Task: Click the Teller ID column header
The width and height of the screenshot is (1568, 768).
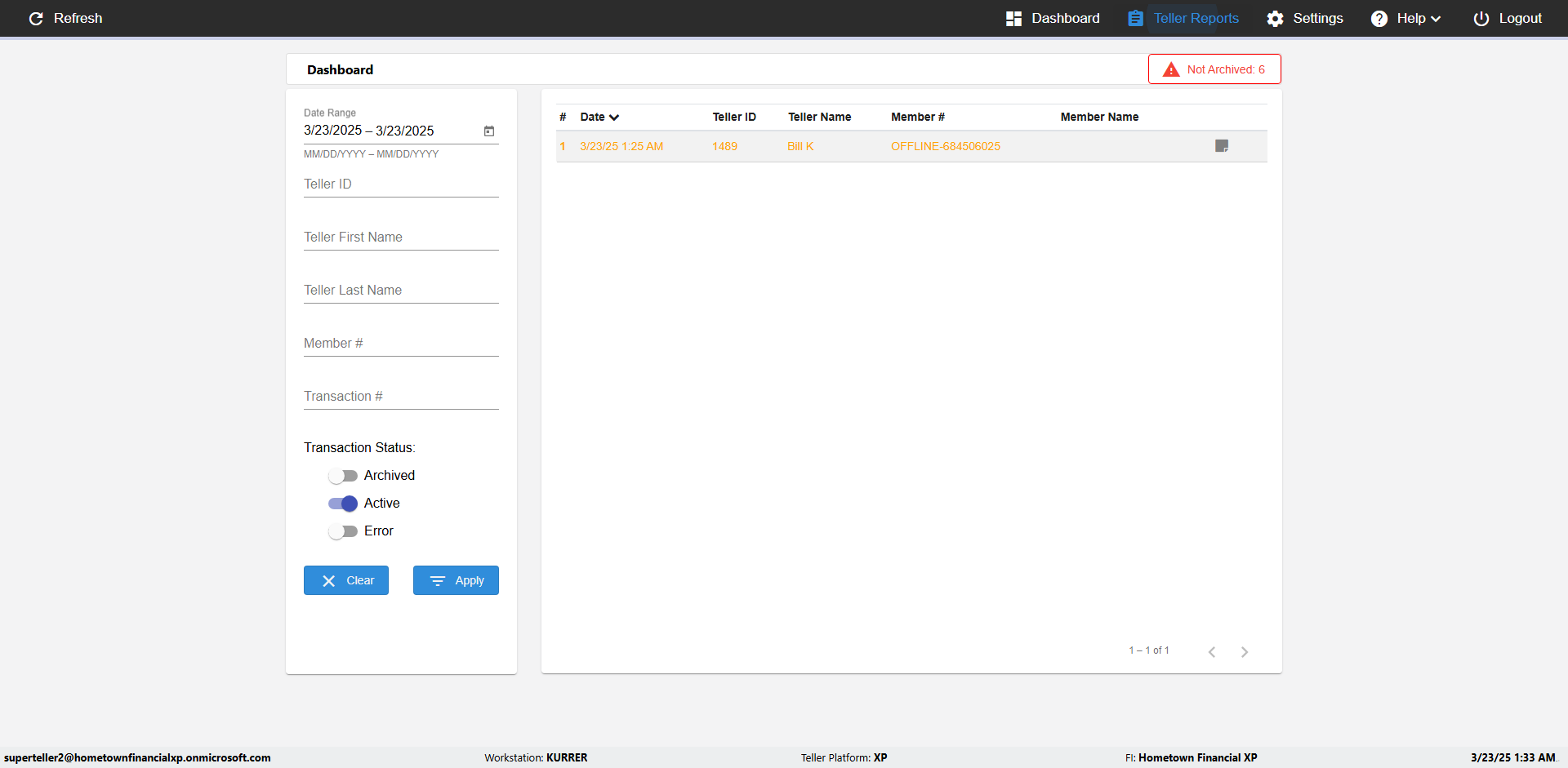Action: [734, 117]
